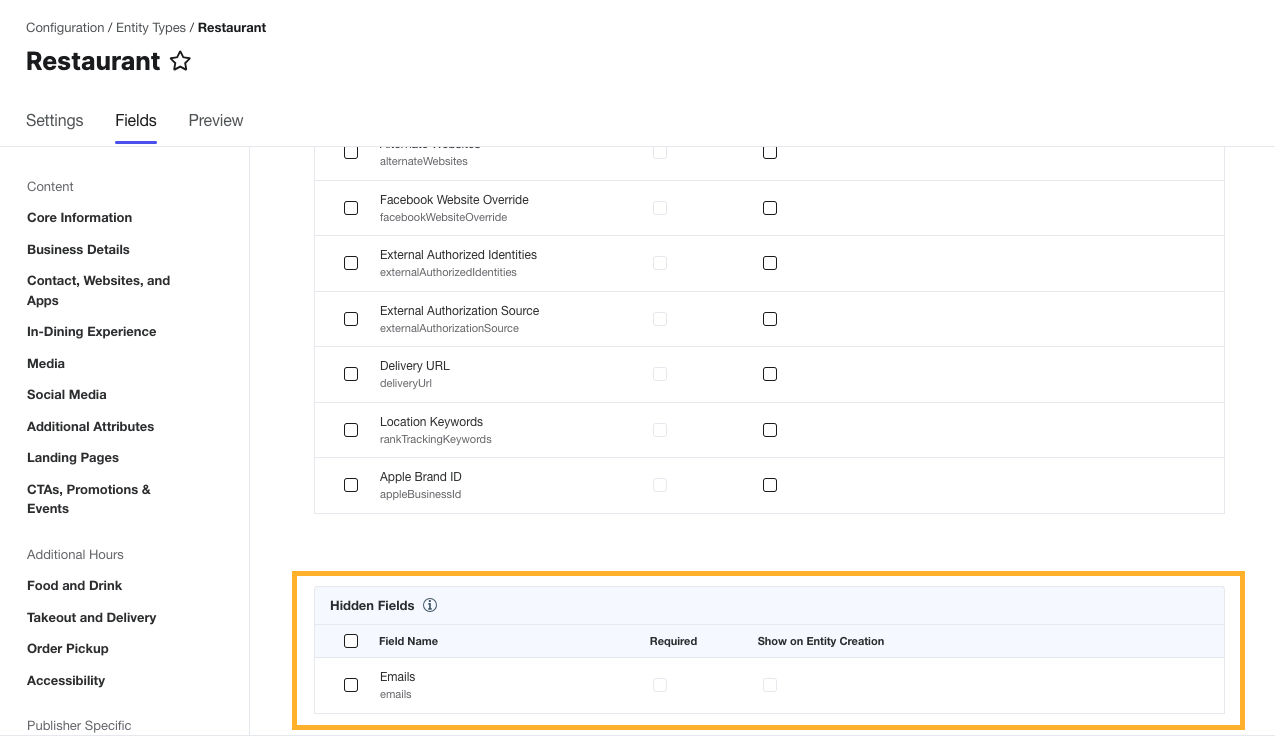1275x737 pixels.
Task: Check the Location Keywords row checkbox
Action: point(351,430)
